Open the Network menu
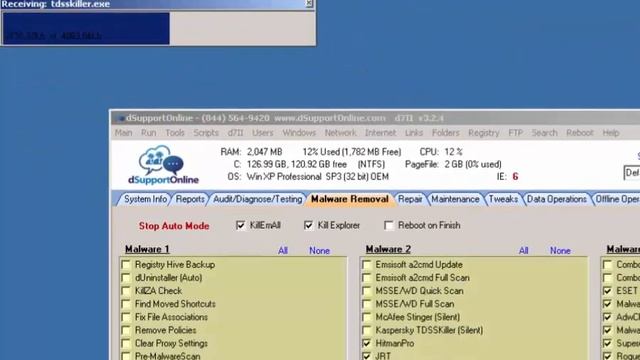Image resolution: width=640 pixels, height=360 pixels. click(x=340, y=133)
